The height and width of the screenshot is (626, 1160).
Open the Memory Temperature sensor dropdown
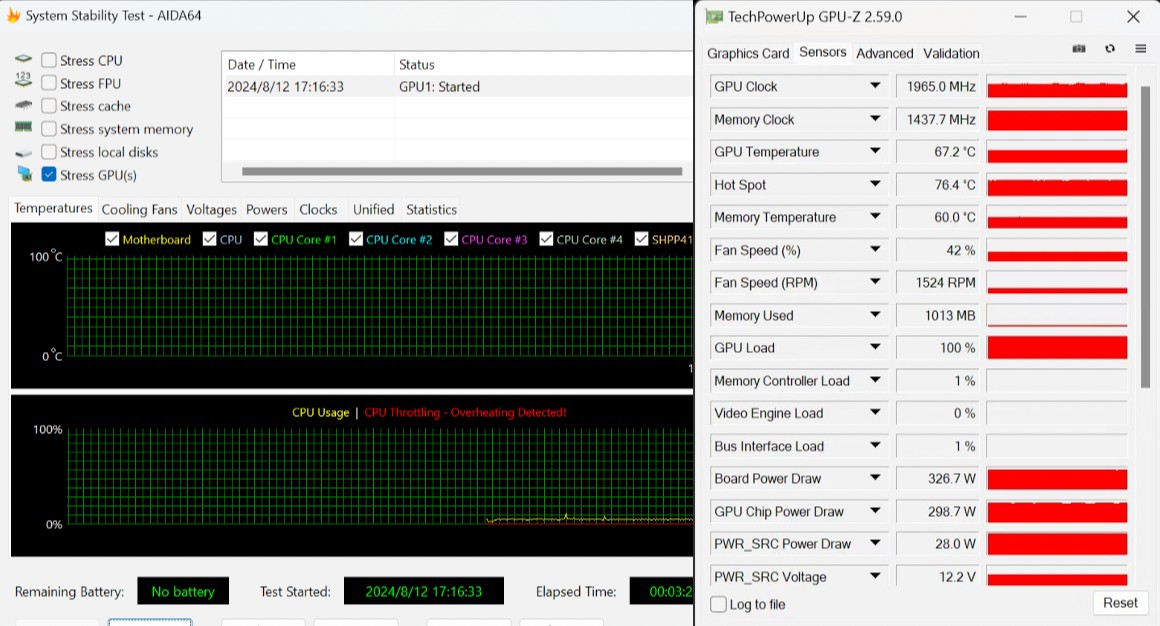(875, 217)
